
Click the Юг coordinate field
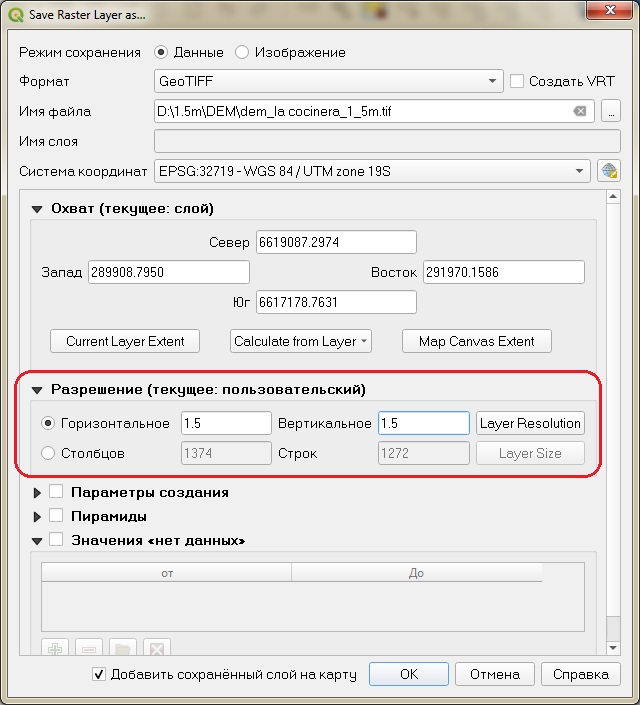point(336,302)
